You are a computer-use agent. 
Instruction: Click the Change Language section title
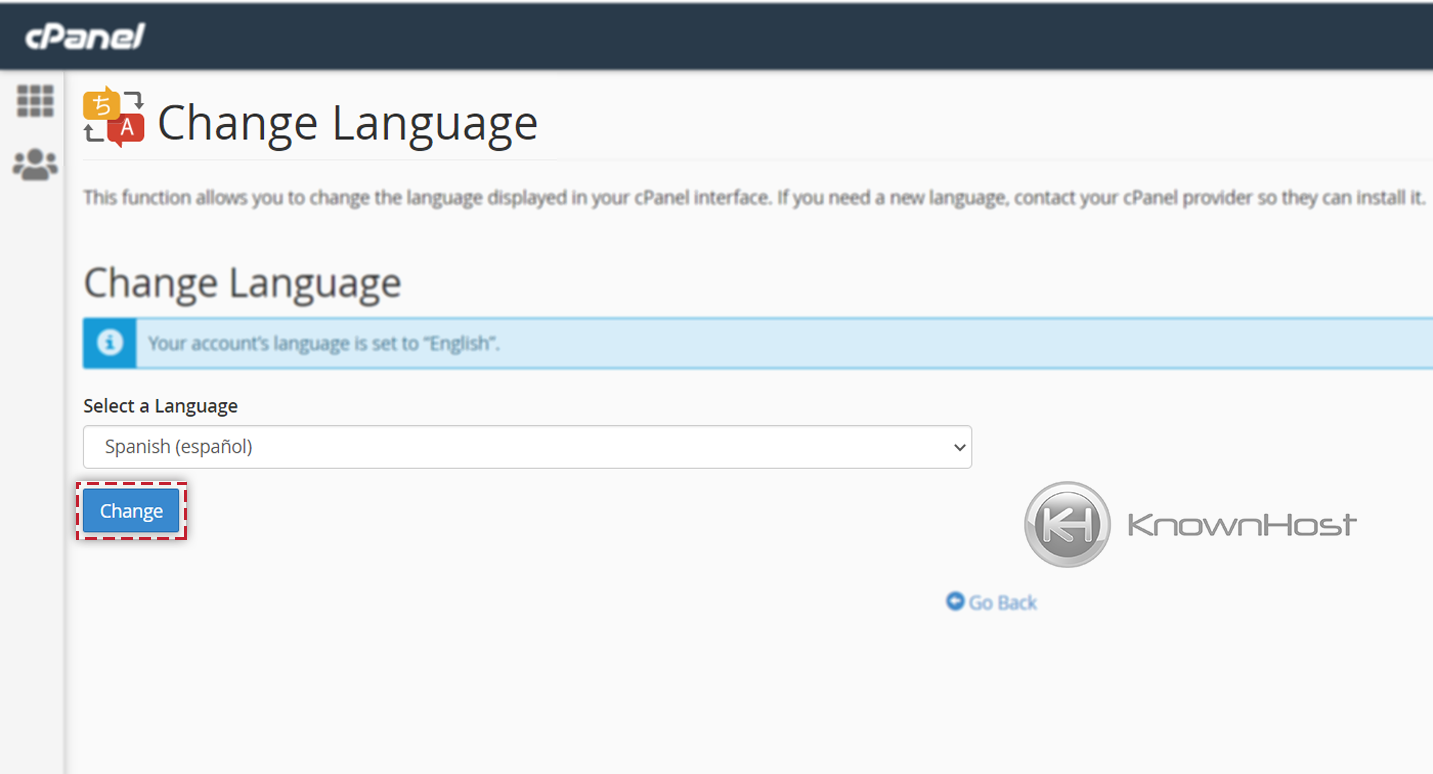[x=242, y=283]
